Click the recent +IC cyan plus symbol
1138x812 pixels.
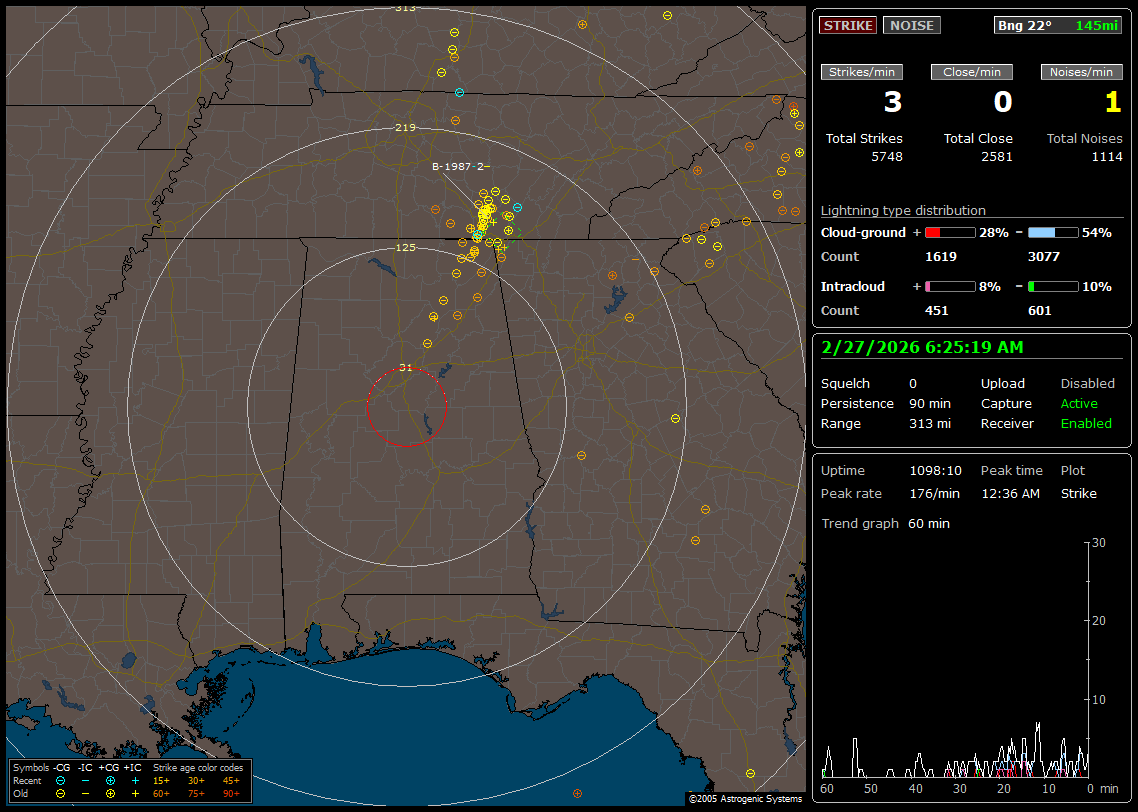(x=135, y=780)
